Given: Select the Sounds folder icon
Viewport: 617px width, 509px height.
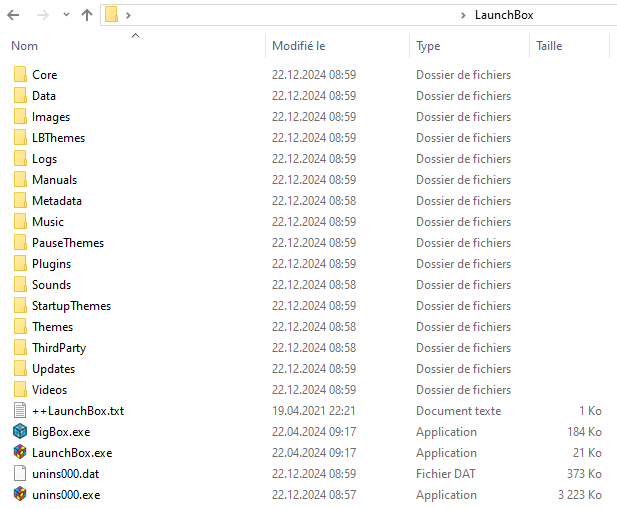Looking at the screenshot, I should click(20, 284).
